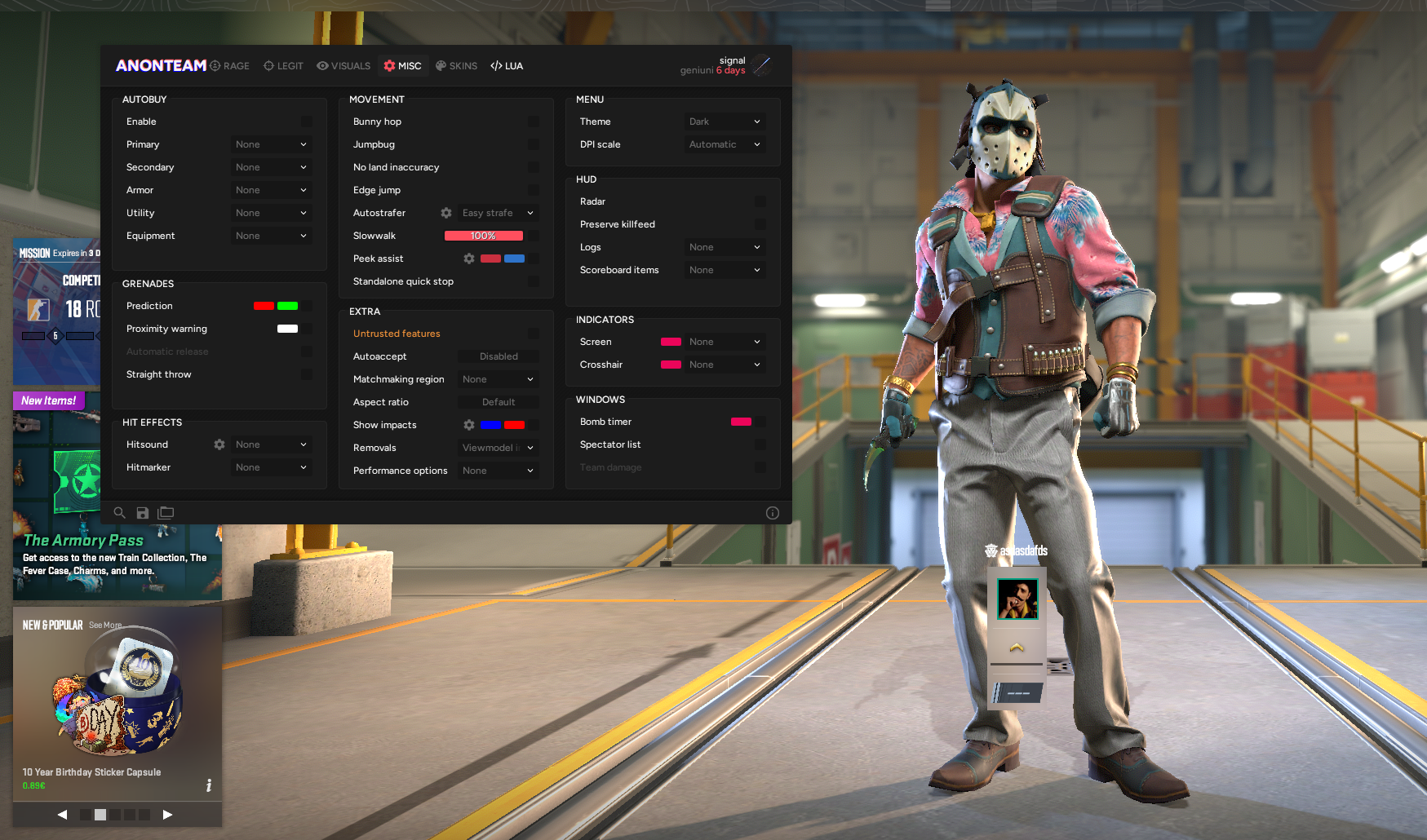Viewport: 1427px width, 840px height.
Task: Open the Primary weapon dropdown
Action: click(272, 144)
